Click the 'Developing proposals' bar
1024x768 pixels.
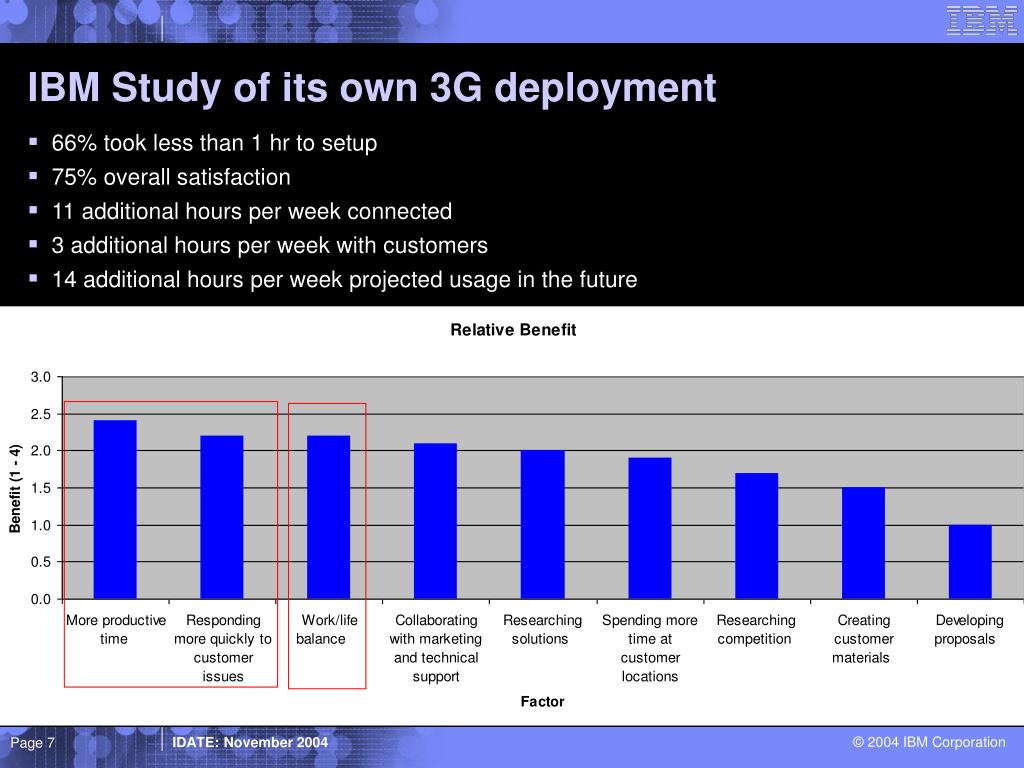970,562
